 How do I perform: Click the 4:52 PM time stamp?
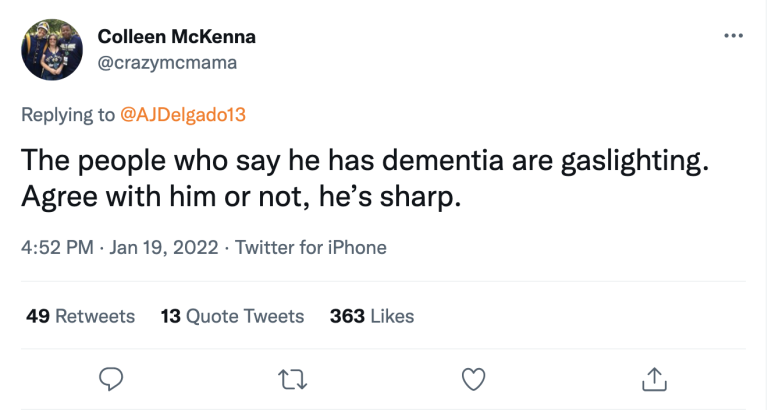pos(58,247)
